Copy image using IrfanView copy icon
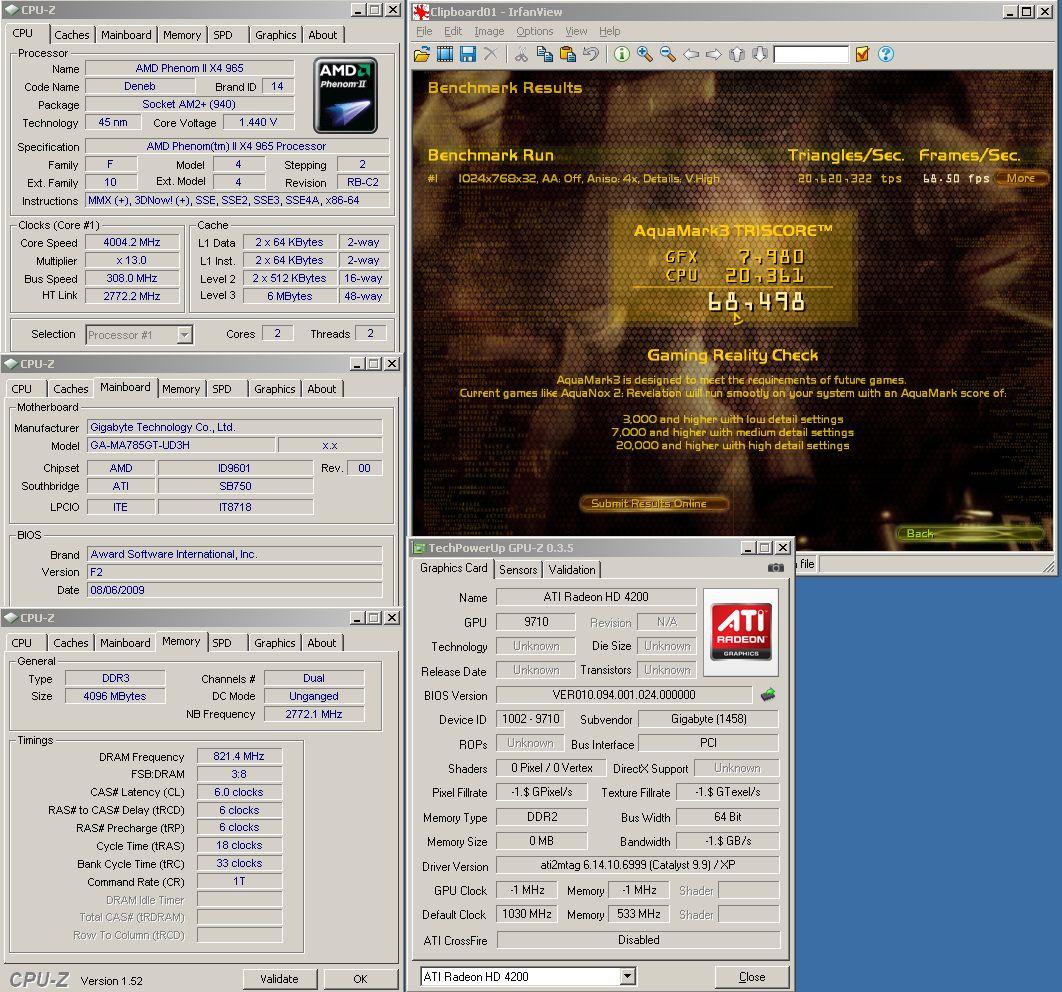Screen dimensions: 1062x992 coord(545,54)
